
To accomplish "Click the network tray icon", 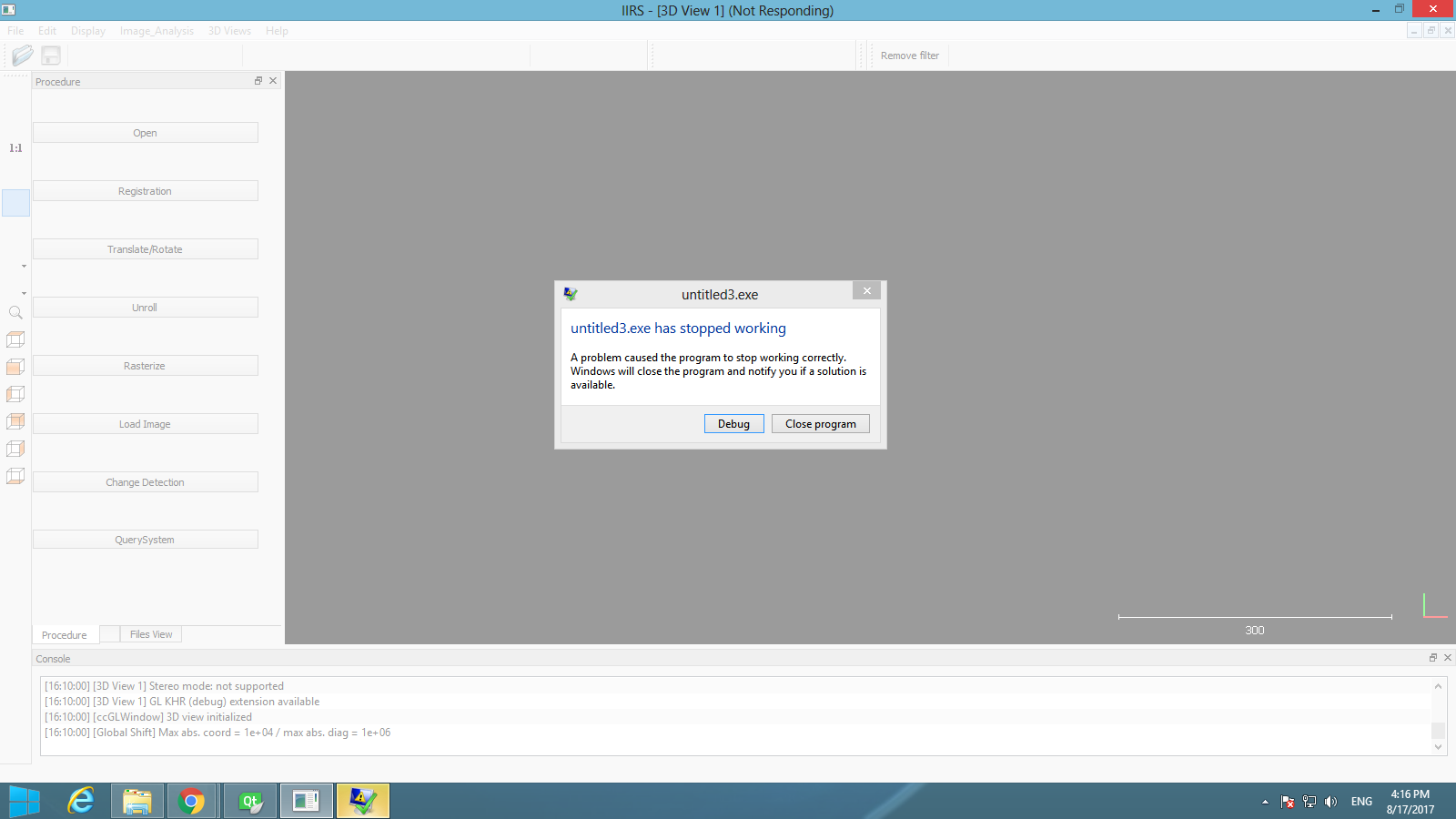I will click(1309, 802).
